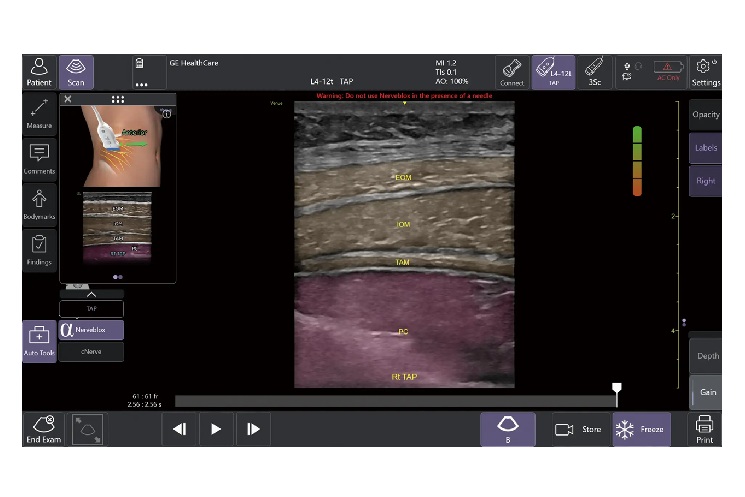Open the three-dots more options box
Viewport: 745px width, 497px height.
149,72
